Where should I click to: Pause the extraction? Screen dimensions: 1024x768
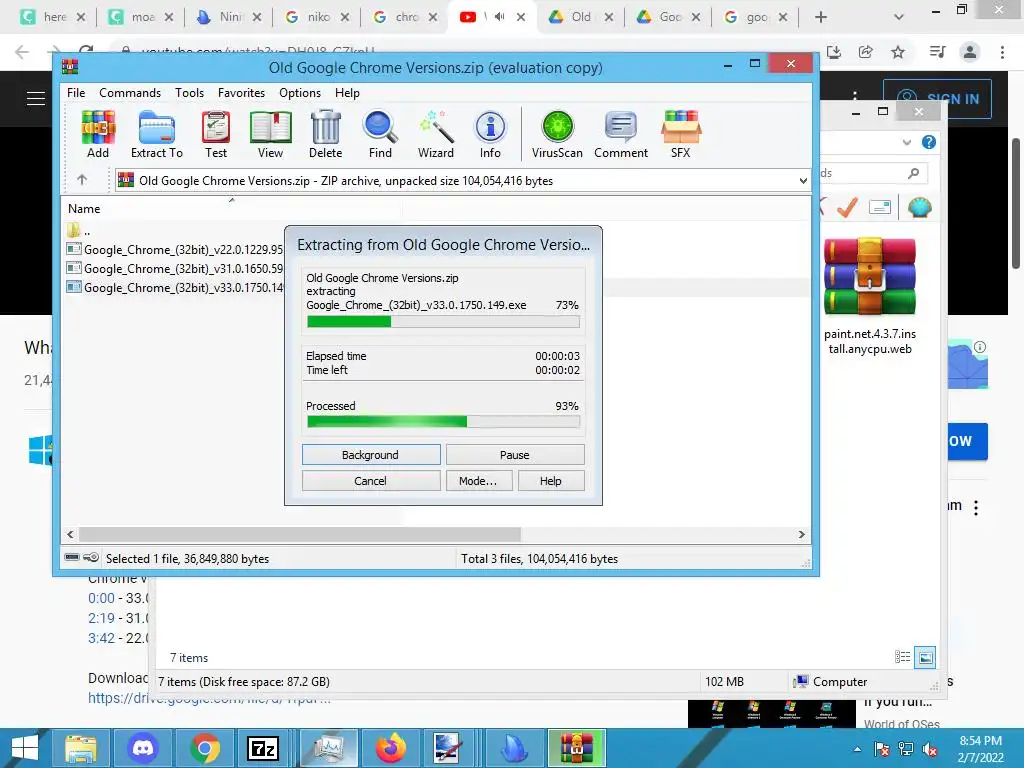515,455
